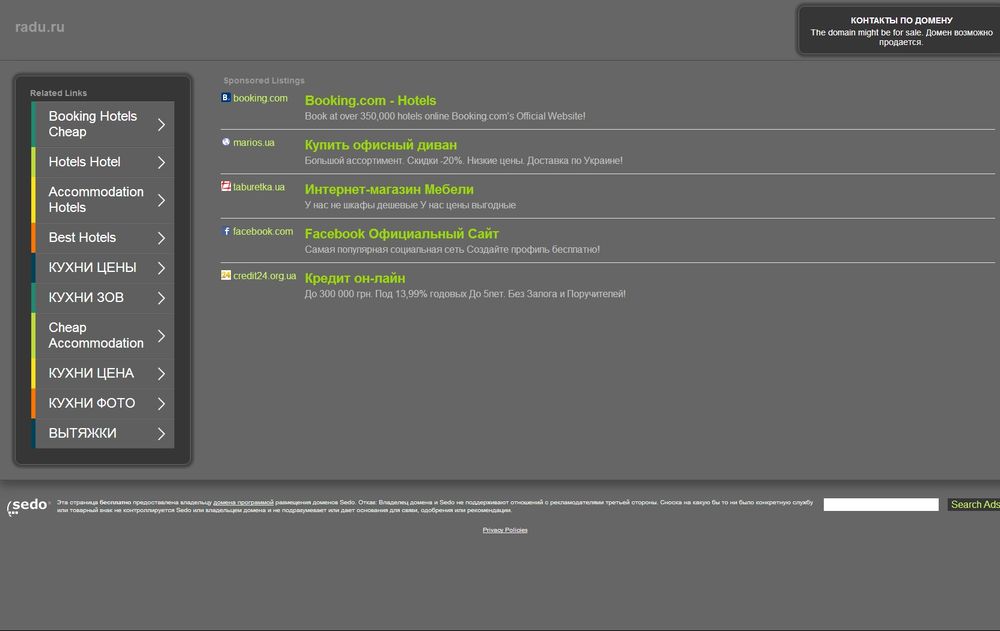The height and width of the screenshot is (631, 1000).
Task: Open Купить офисный диван sponsored headline
Action: click(381, 145)
